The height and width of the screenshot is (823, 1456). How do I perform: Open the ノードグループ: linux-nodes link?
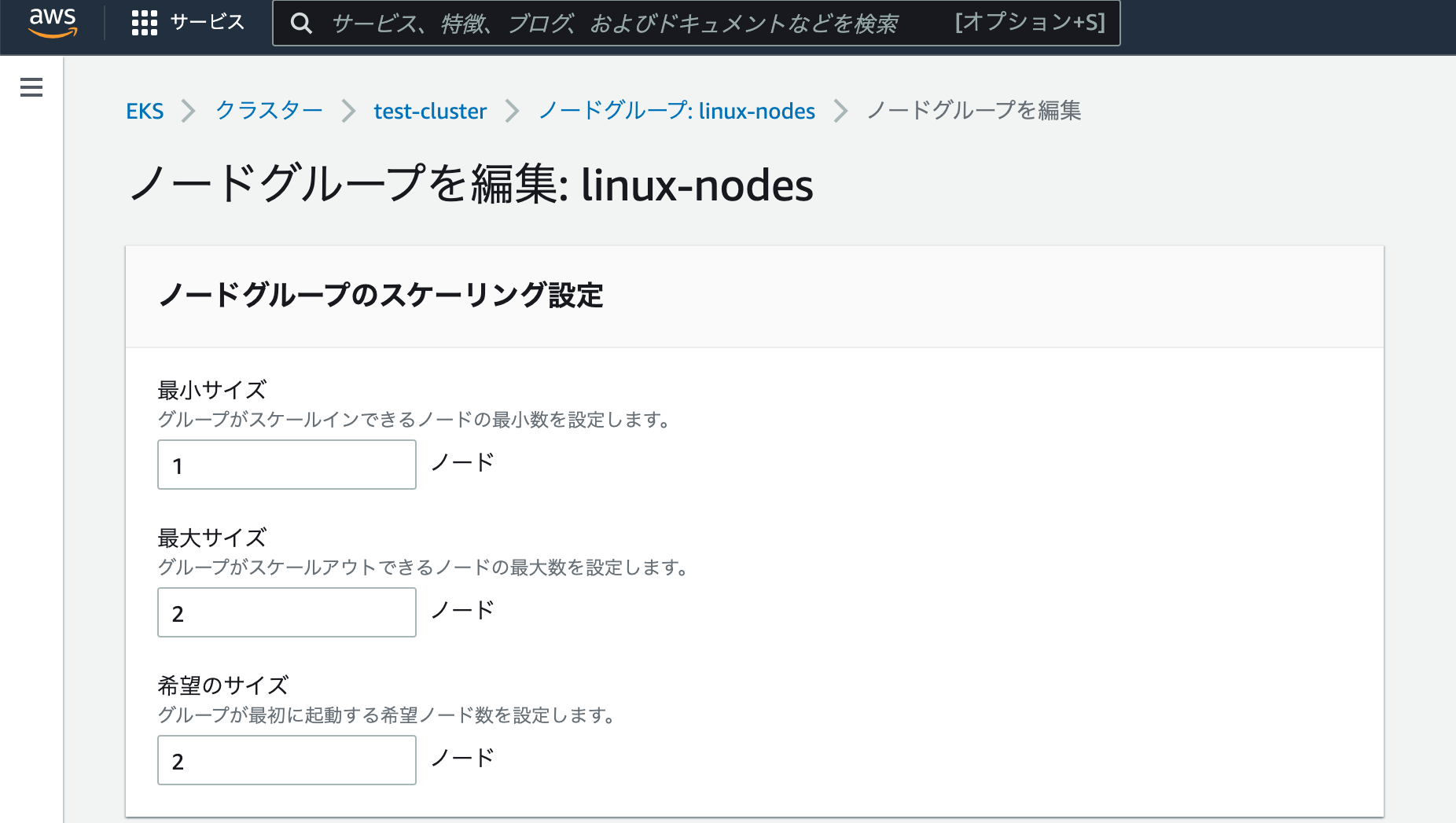(676, 111)
